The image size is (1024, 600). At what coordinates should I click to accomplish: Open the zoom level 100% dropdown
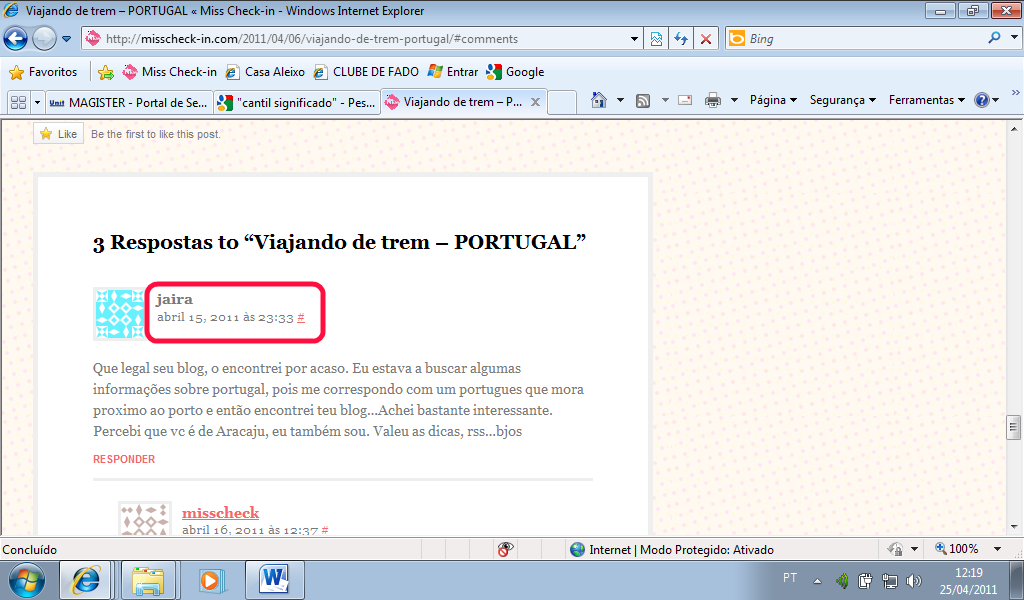(997, 549)
